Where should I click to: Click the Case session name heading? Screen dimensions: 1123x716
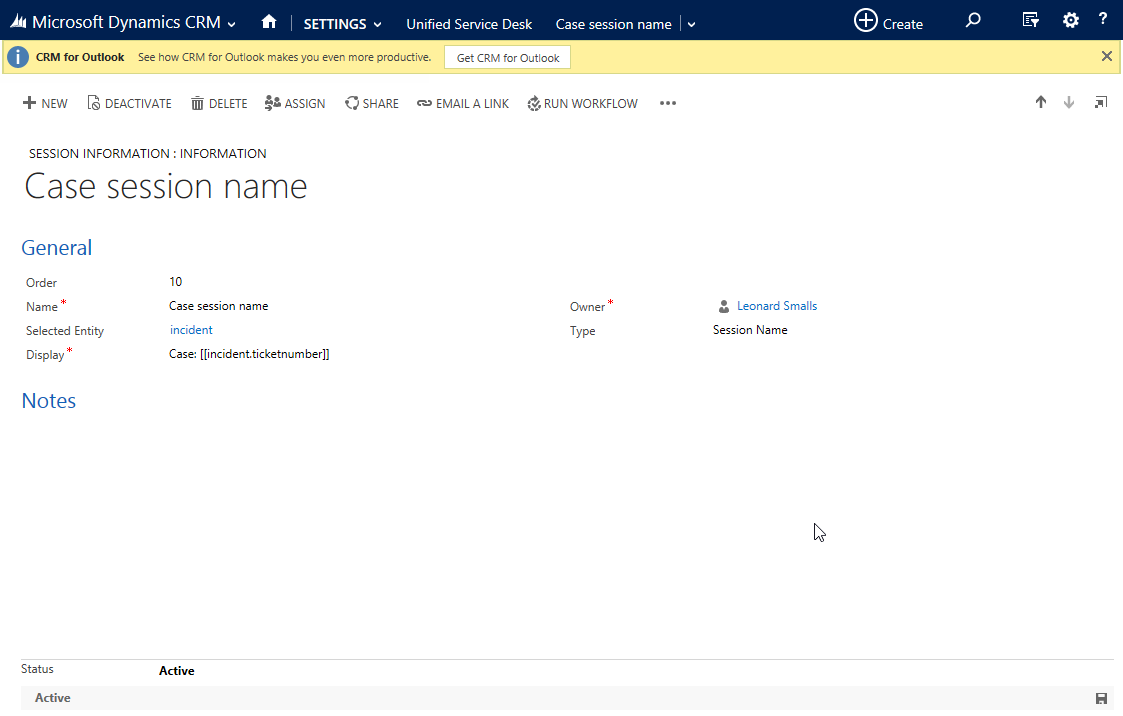(x=166, y=186)
